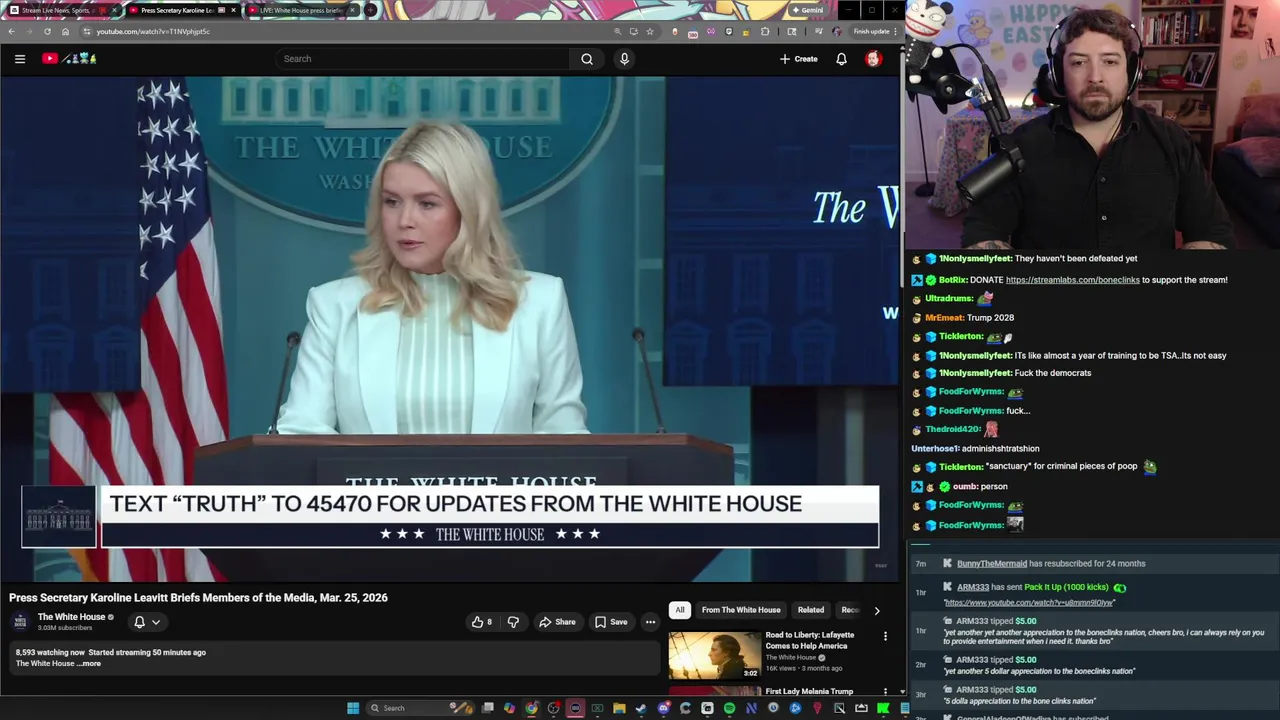
Task: Dislike the video with thumbs down
Action: [x=513, y=622]
